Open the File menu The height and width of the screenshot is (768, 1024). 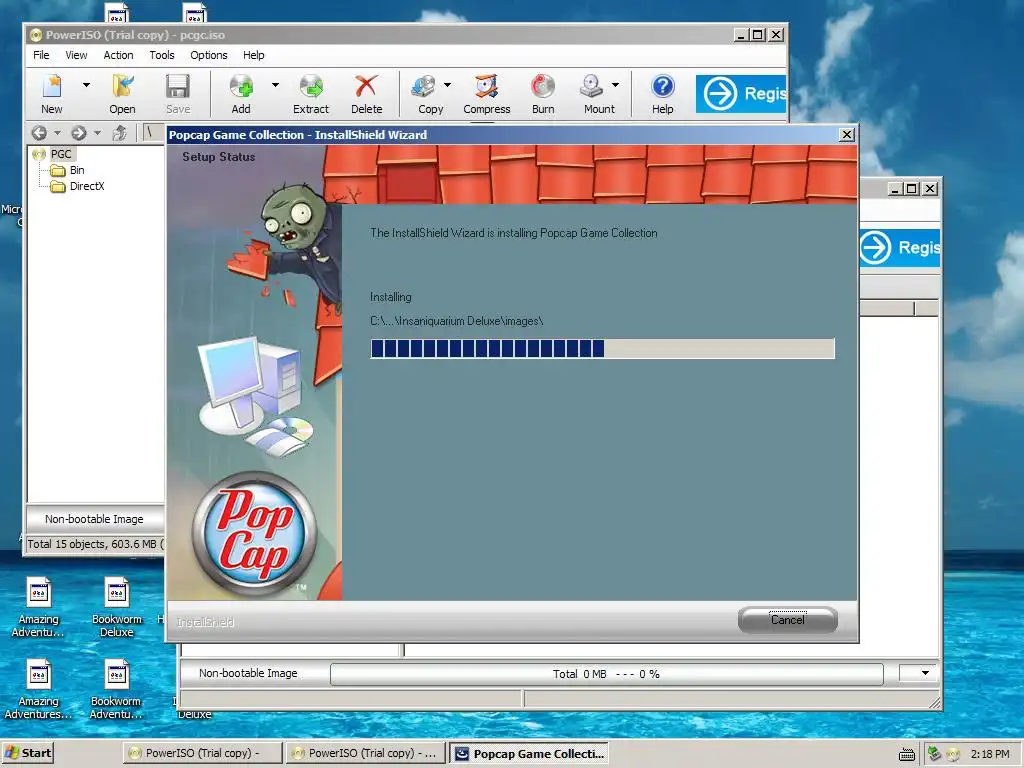click(x=41, y=55)
